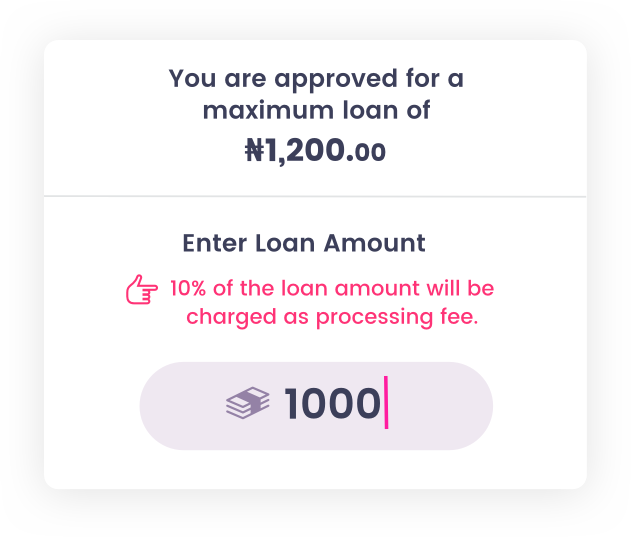
Task: Click the pointing hand icon
Action: point(141,289)
